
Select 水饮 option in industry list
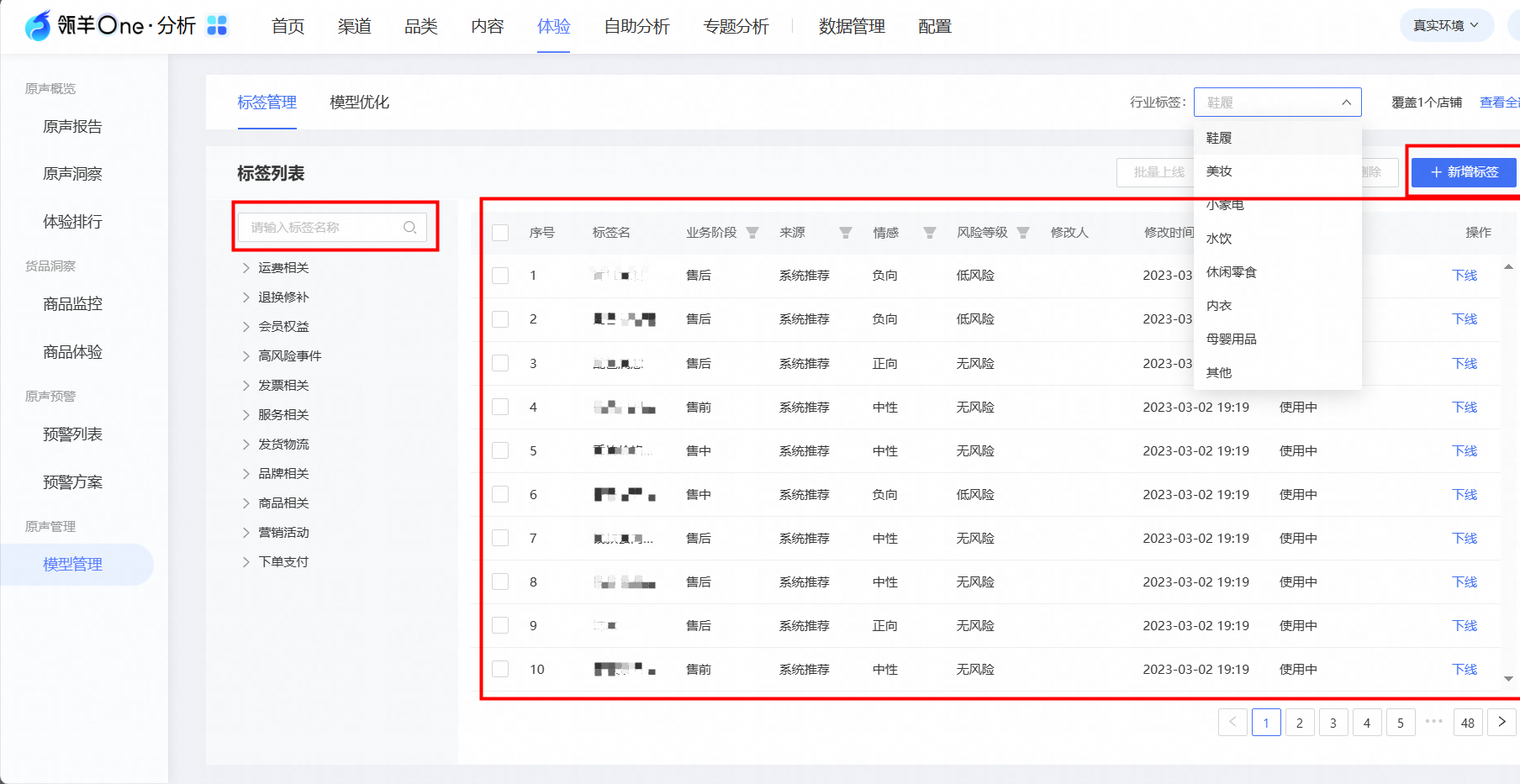(1277, 239)
